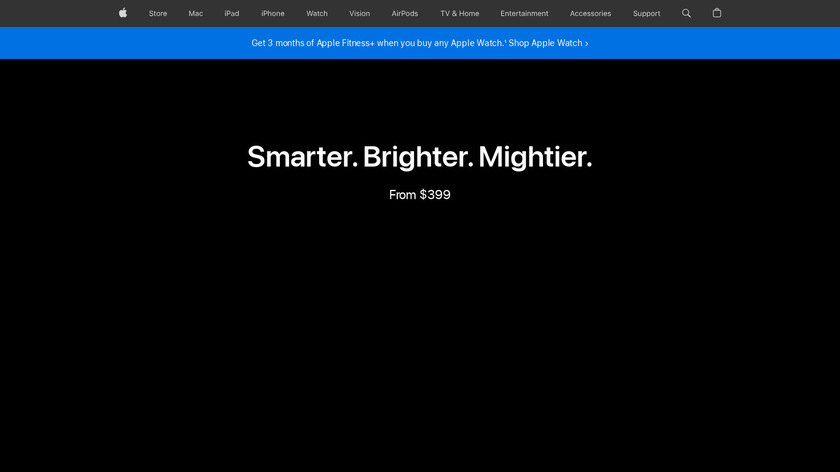Select Vision in the navigation bar
This screenshot has height=472, width=840.
coord(359,13)
